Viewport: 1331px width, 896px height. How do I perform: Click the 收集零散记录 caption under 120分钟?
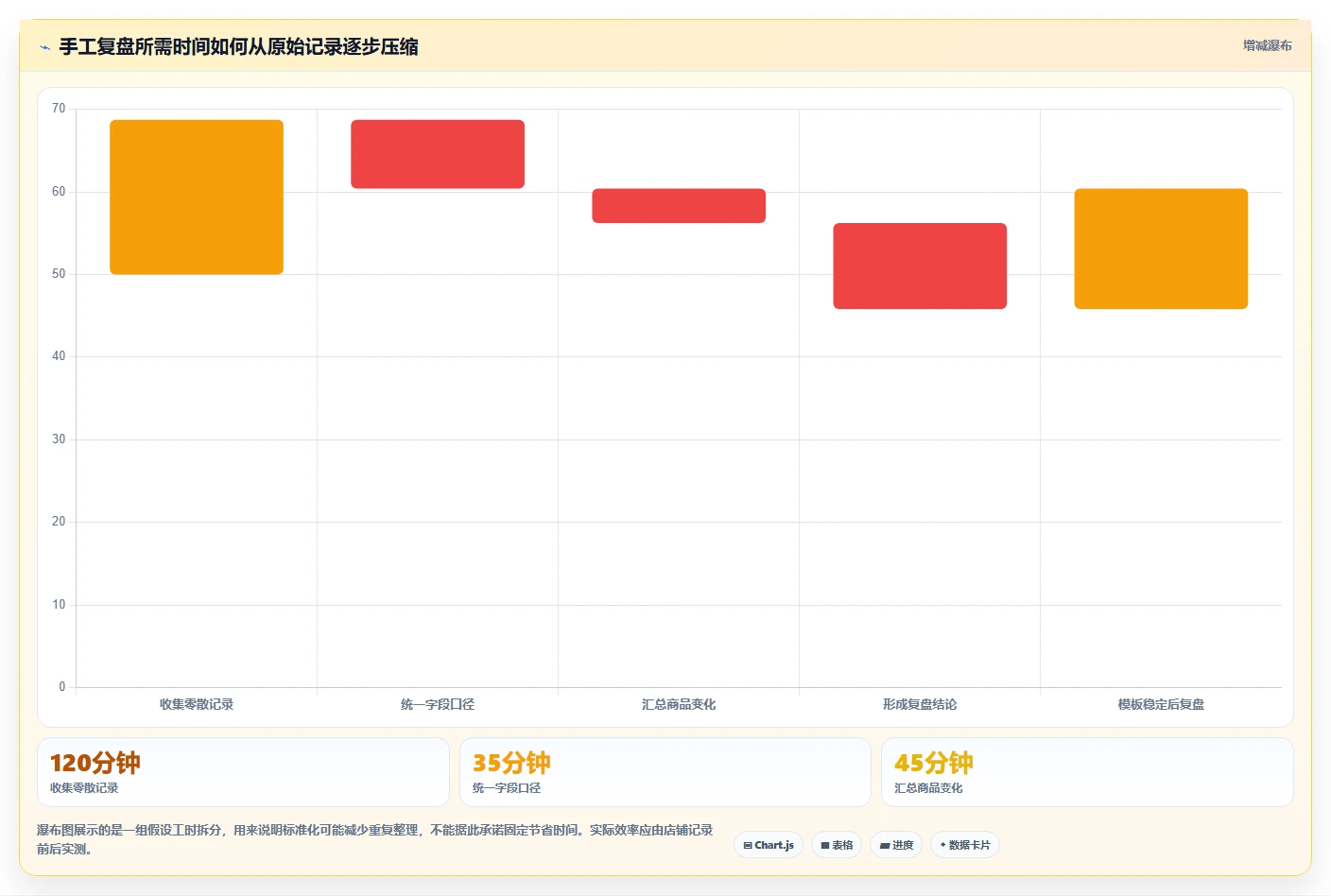84,788
